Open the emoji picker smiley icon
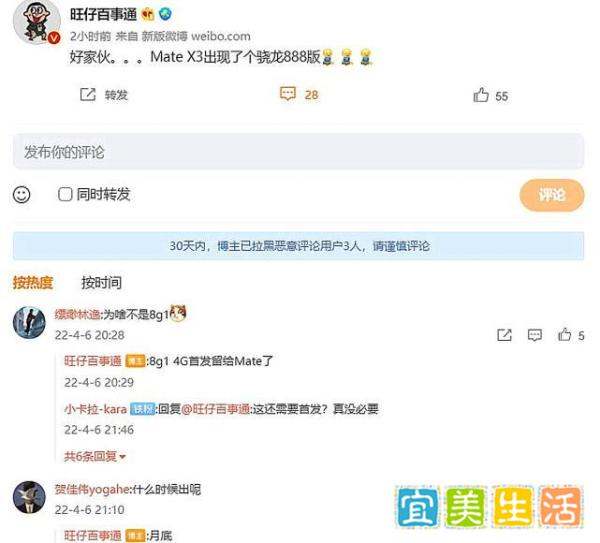Image resolution: width=600 pixels, height=543 pixels. click(x=21, y=195)
